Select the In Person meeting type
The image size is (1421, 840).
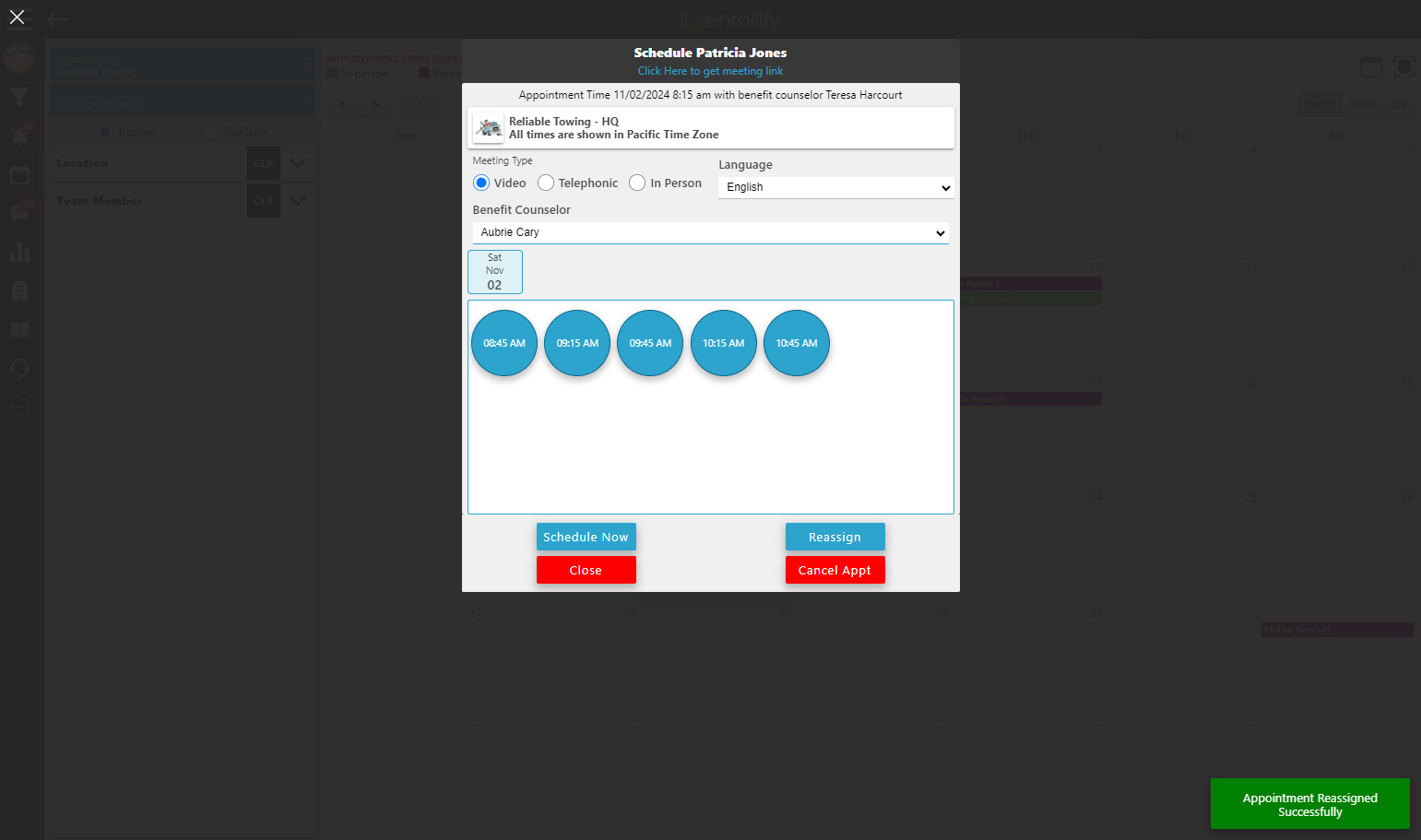tap(637, 183)
